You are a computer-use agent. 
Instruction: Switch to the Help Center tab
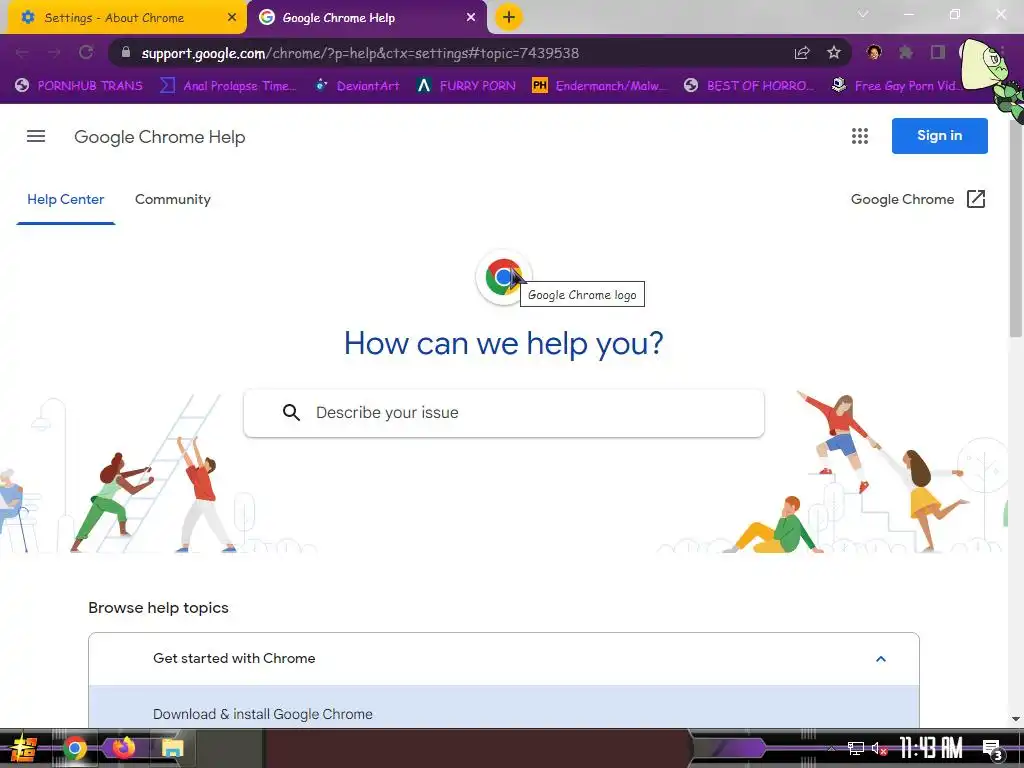(65, 199)
